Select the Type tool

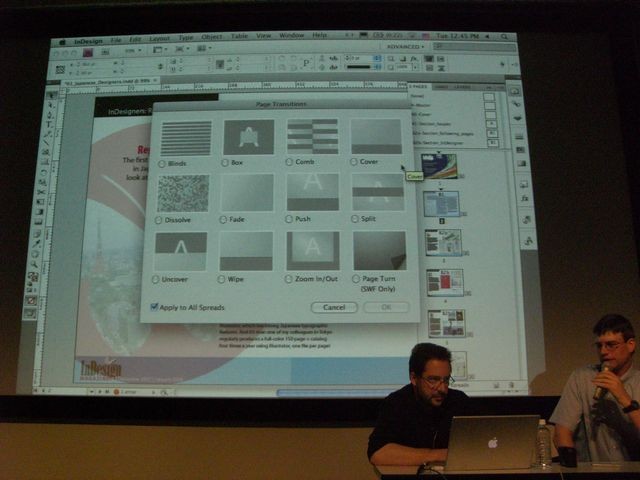pyautogui.click(x=49, y=125)
